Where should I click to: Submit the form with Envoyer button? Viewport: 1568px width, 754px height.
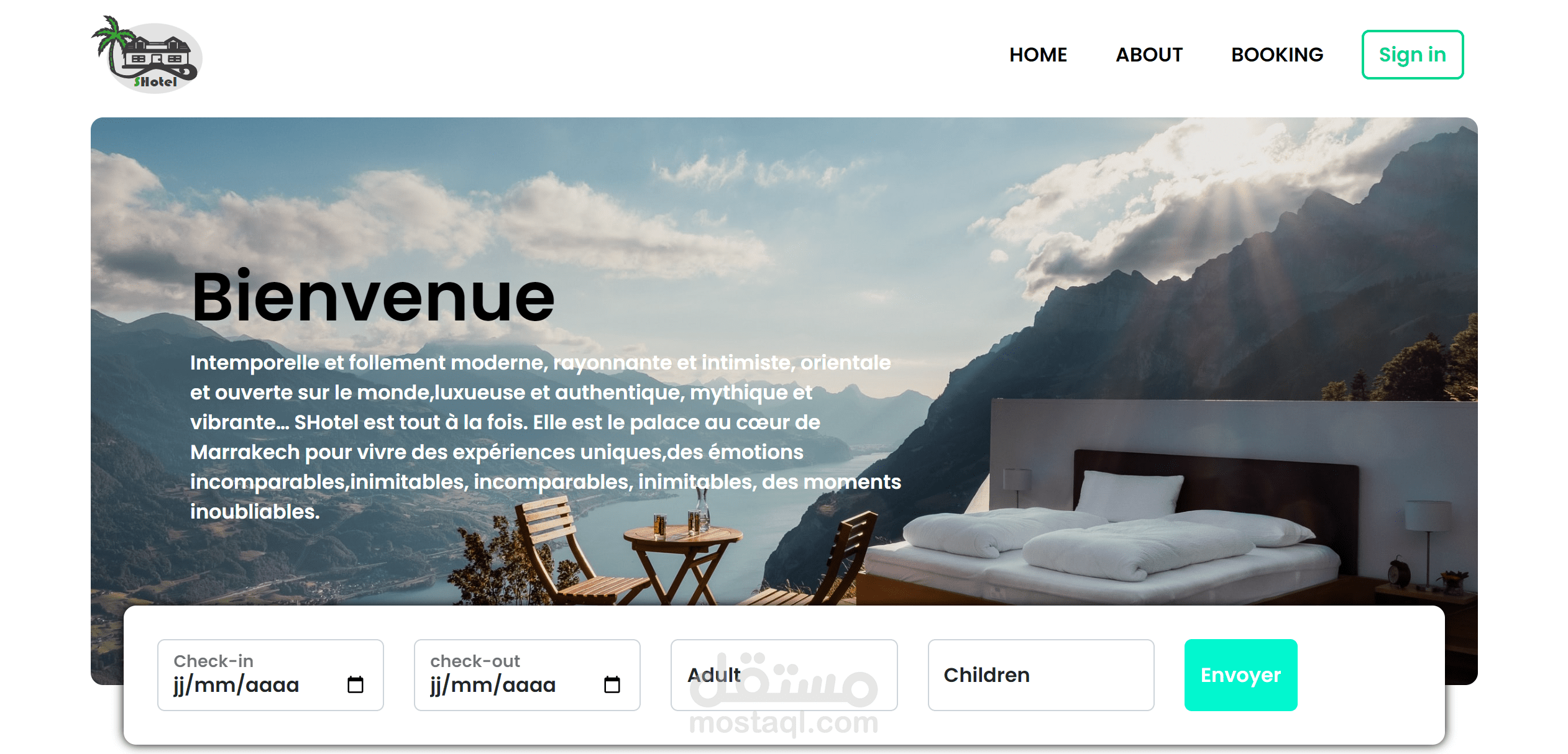(x=1240, y=675)
